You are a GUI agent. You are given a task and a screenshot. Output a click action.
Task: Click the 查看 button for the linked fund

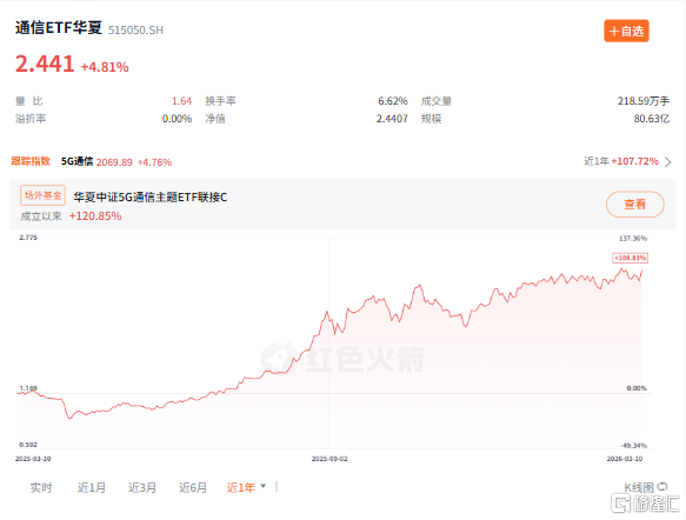635,204
